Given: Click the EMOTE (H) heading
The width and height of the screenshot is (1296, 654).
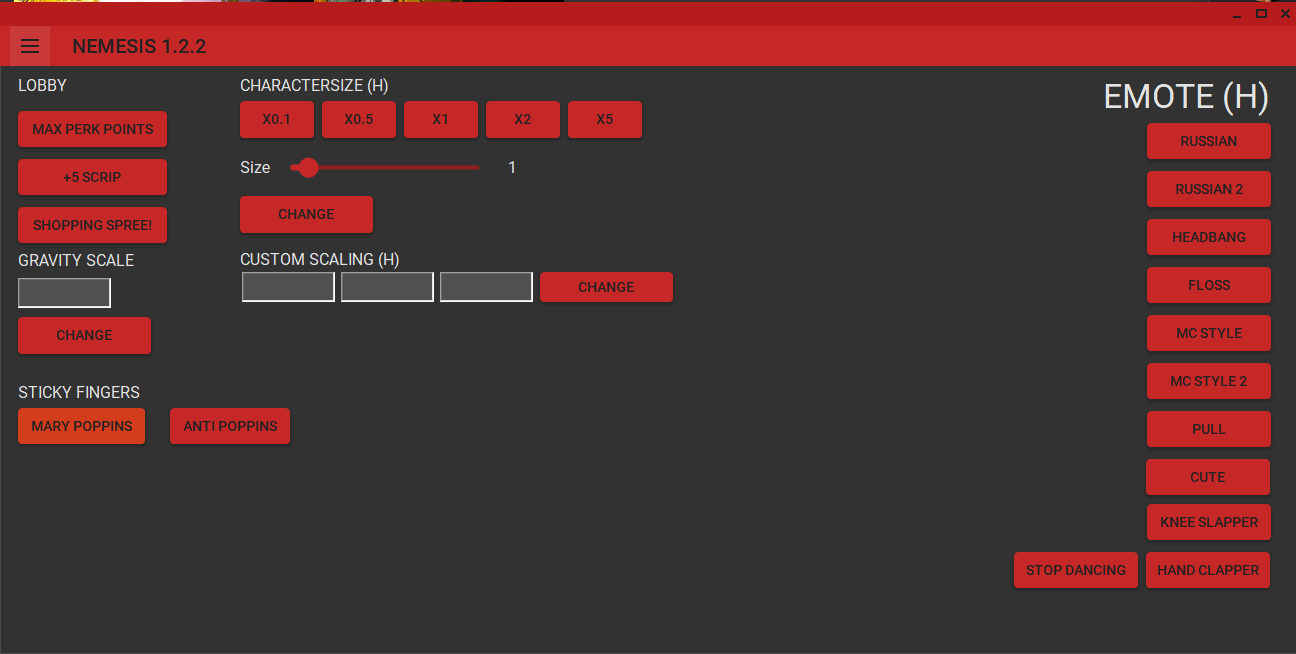Looking at the screenshot, I should click(x=1186, y=96).
